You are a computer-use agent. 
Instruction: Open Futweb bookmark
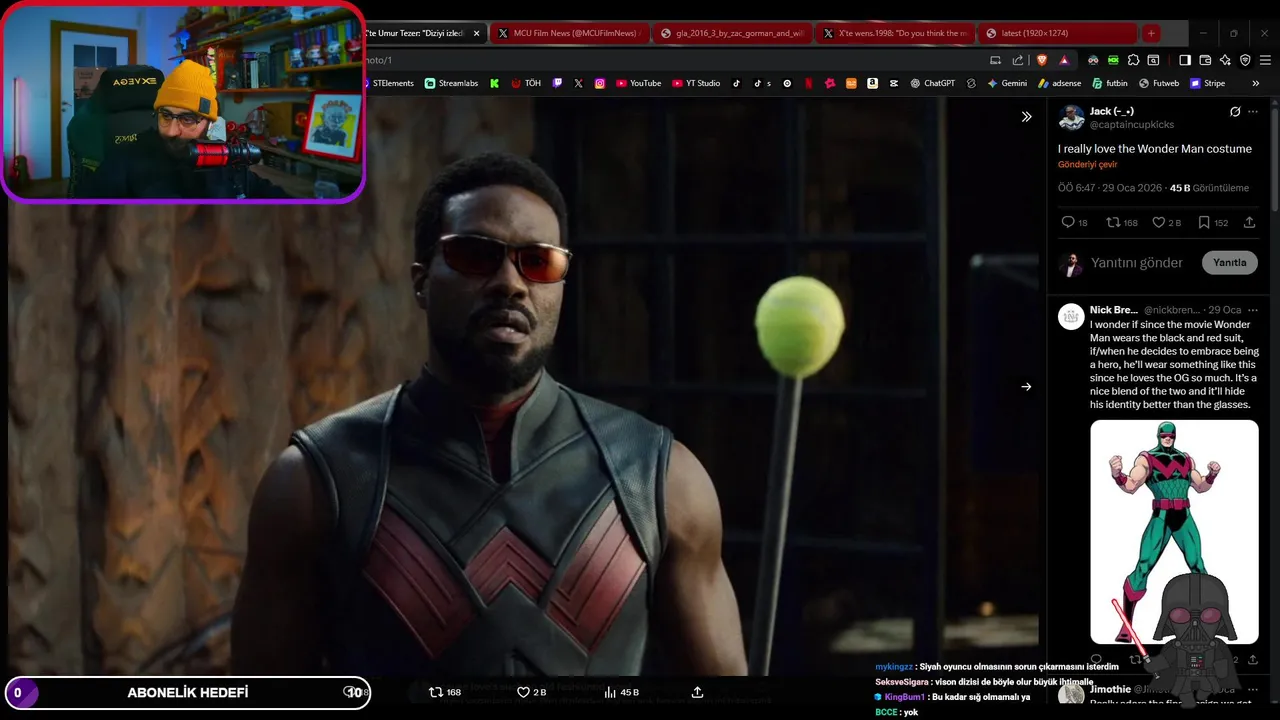1157,83
